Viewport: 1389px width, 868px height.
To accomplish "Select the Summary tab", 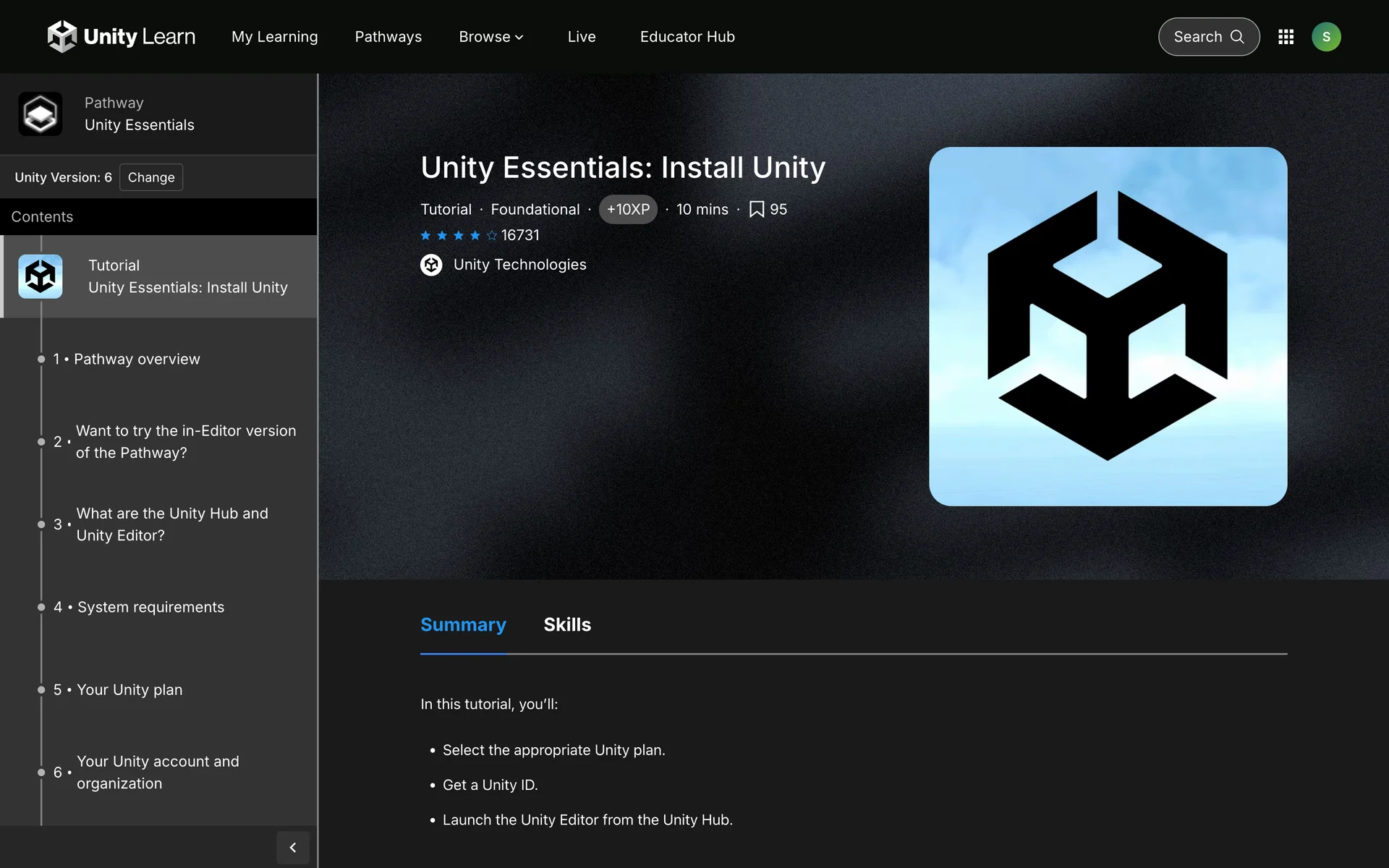I will [x=463, y=624].
